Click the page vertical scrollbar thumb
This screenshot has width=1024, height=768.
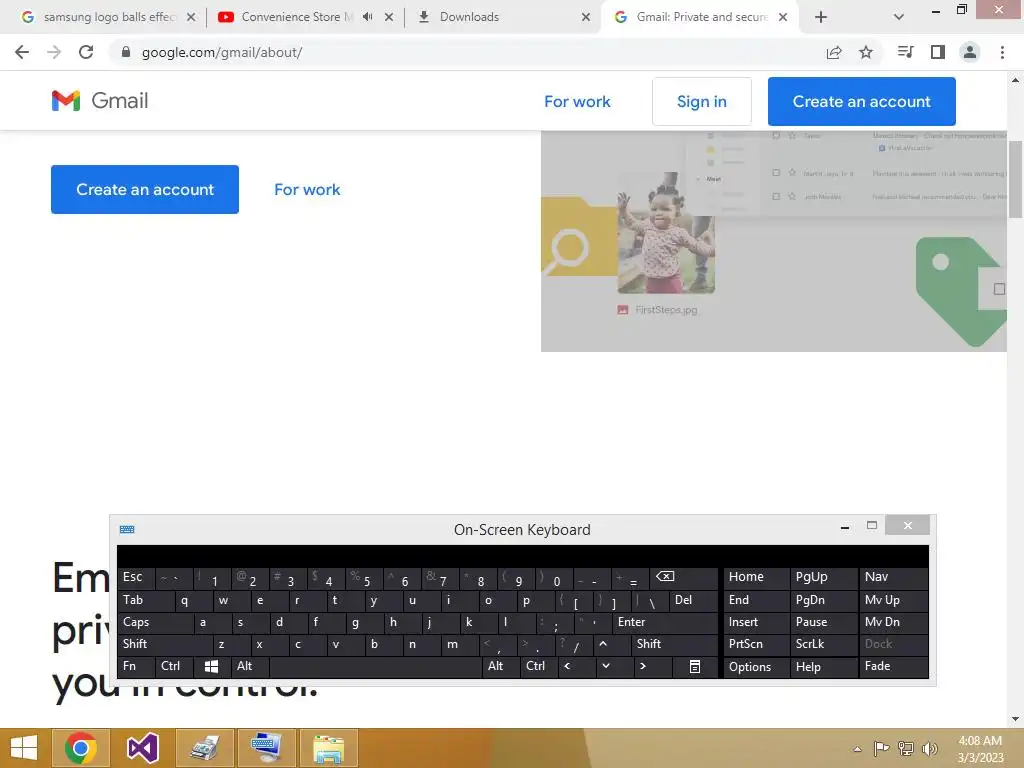pyautogui.click(x=1015, y=180)
